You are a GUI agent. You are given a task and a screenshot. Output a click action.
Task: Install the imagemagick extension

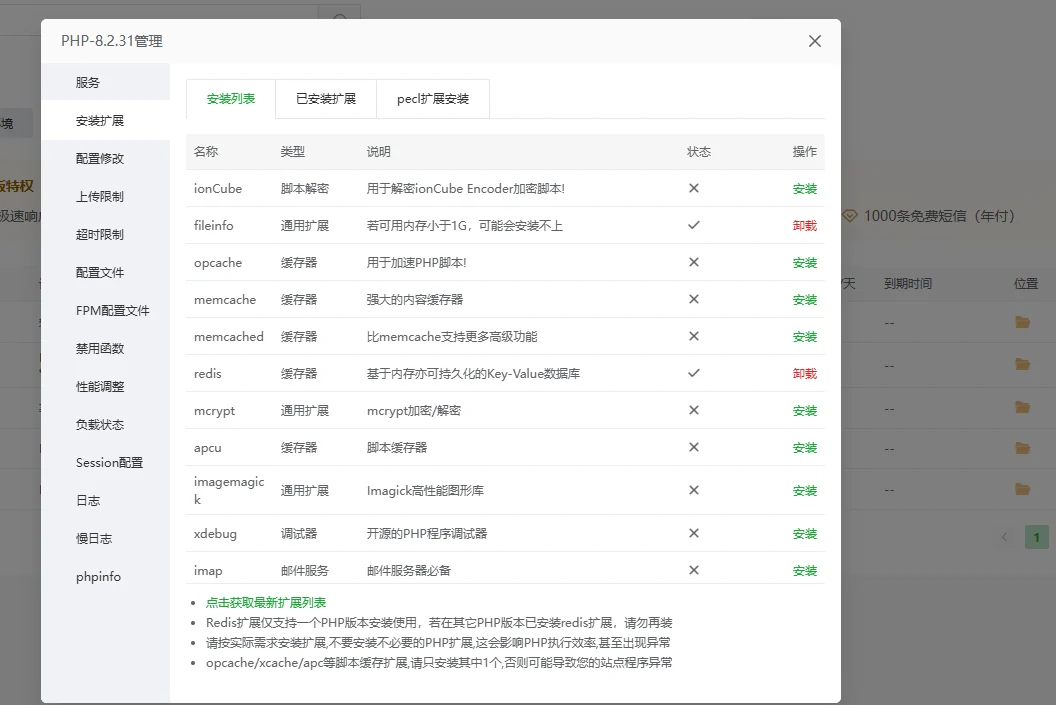tap(804, 491)
